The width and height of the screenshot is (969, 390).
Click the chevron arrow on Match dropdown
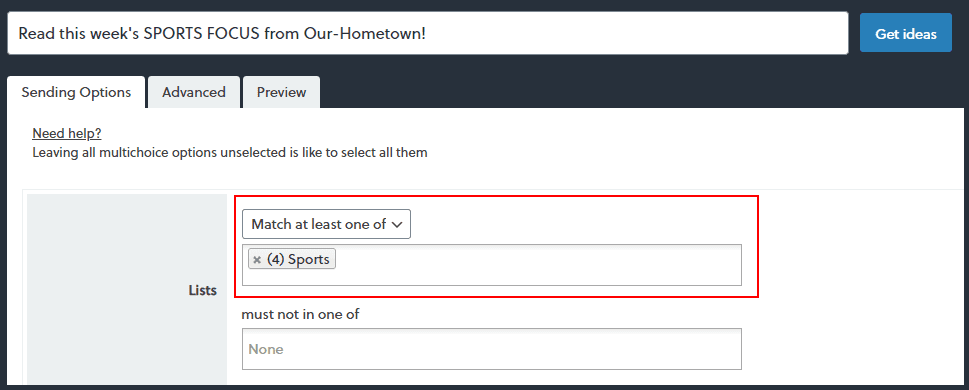397,224
